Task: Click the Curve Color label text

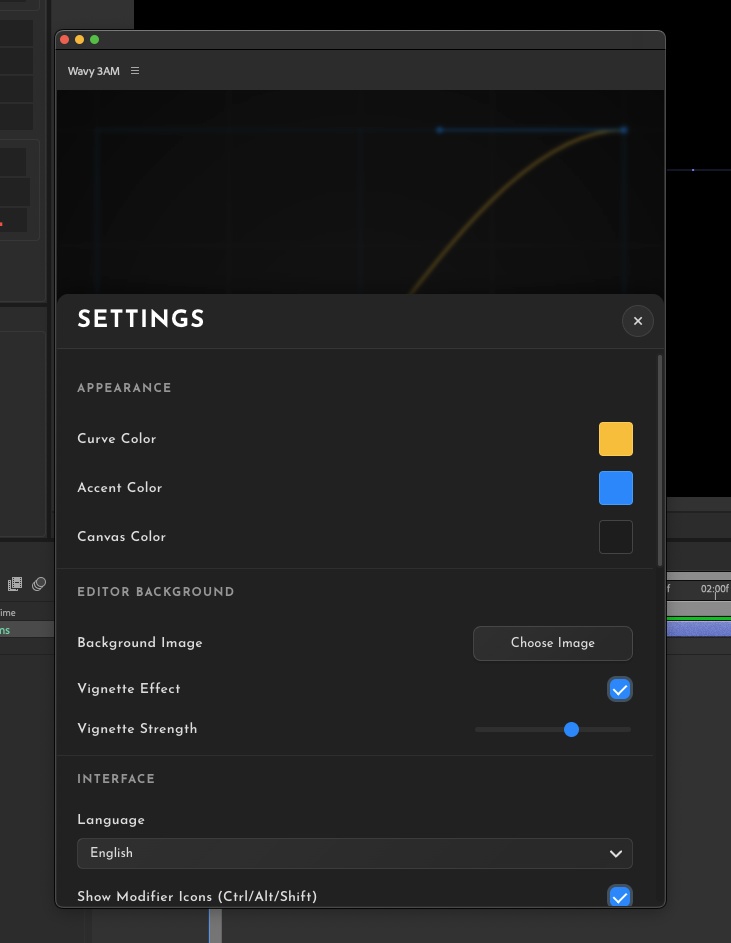Action: pyautogui.click(x=117, y=438)
